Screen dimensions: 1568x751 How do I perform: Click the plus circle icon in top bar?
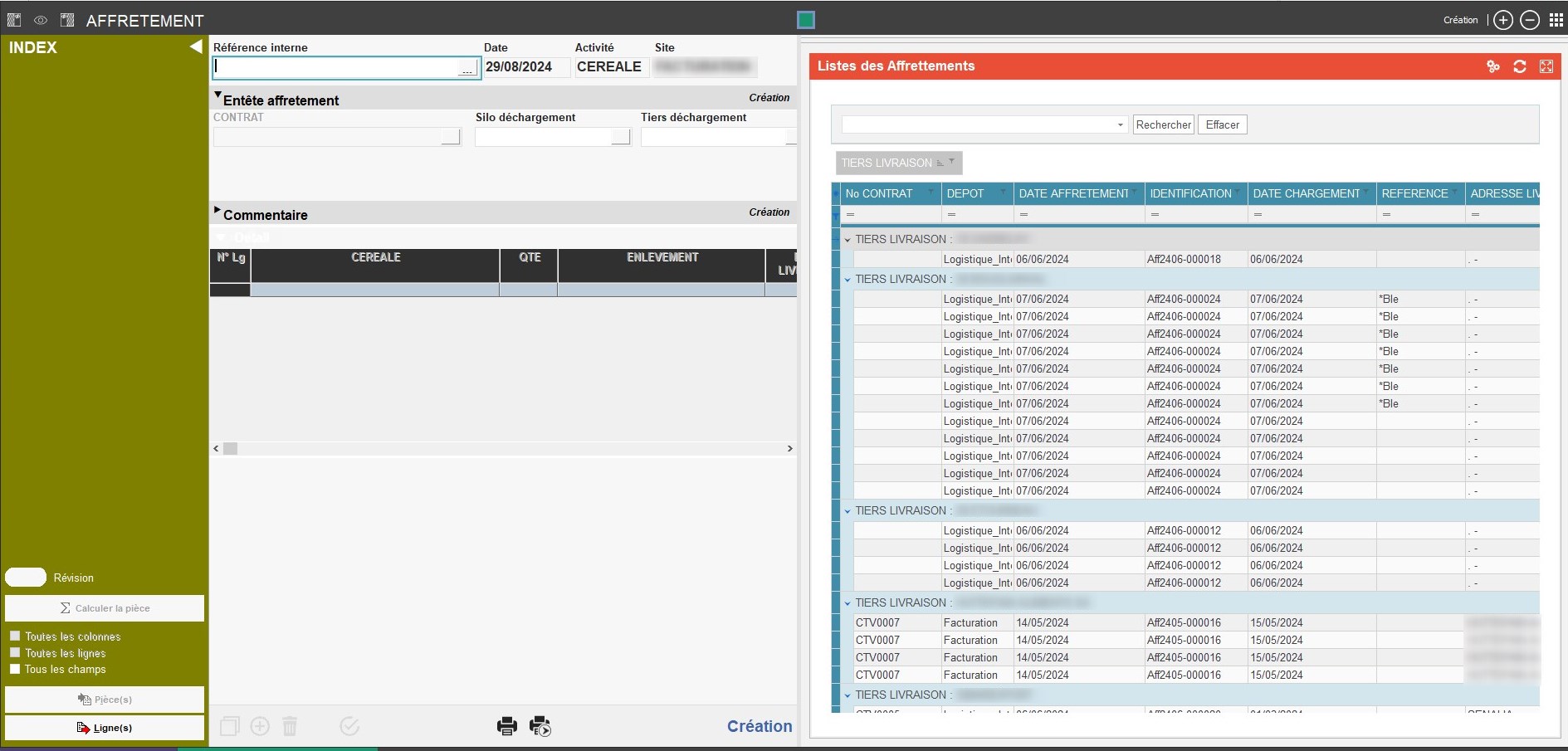coord(1503,20)
